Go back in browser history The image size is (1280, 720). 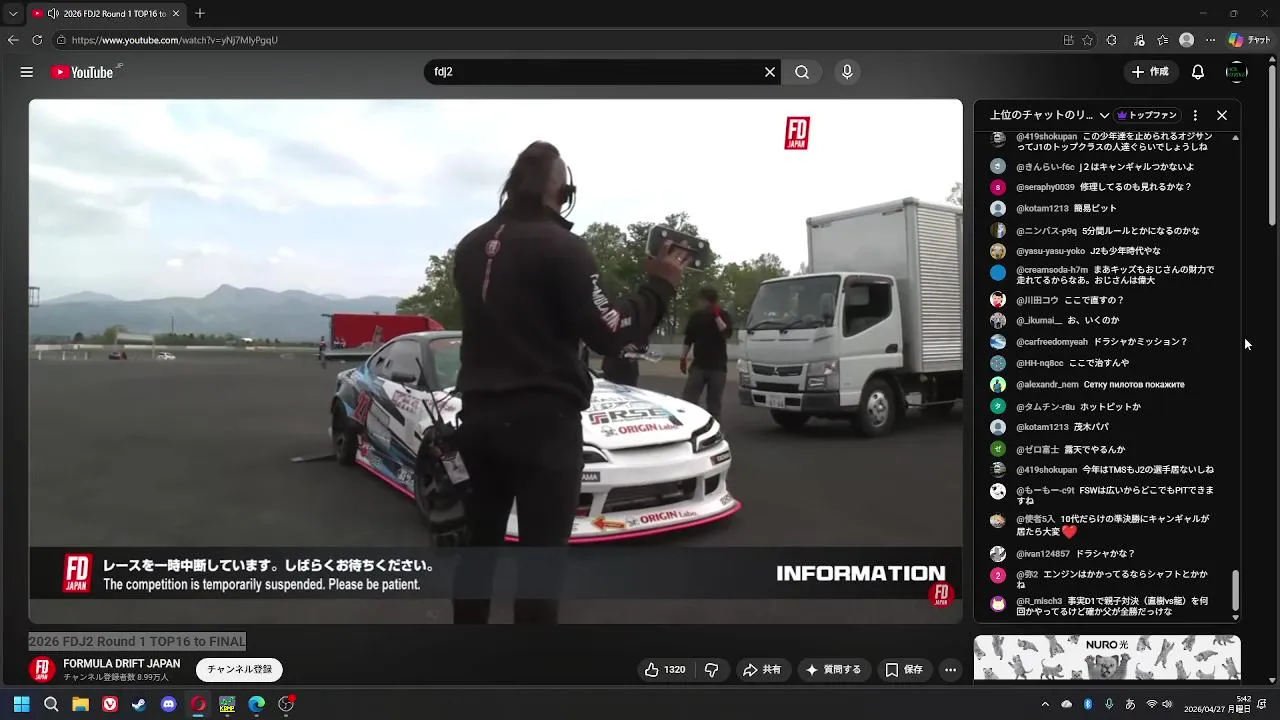(x=13, y=40)
